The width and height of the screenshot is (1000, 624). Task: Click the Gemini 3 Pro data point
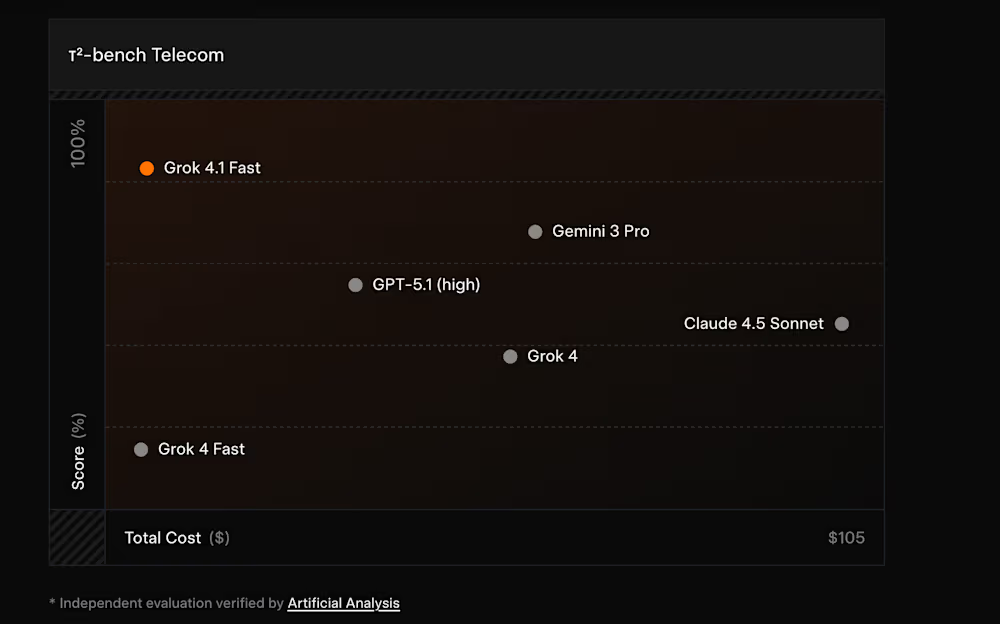pyautogui.click(x=535, y=232)
